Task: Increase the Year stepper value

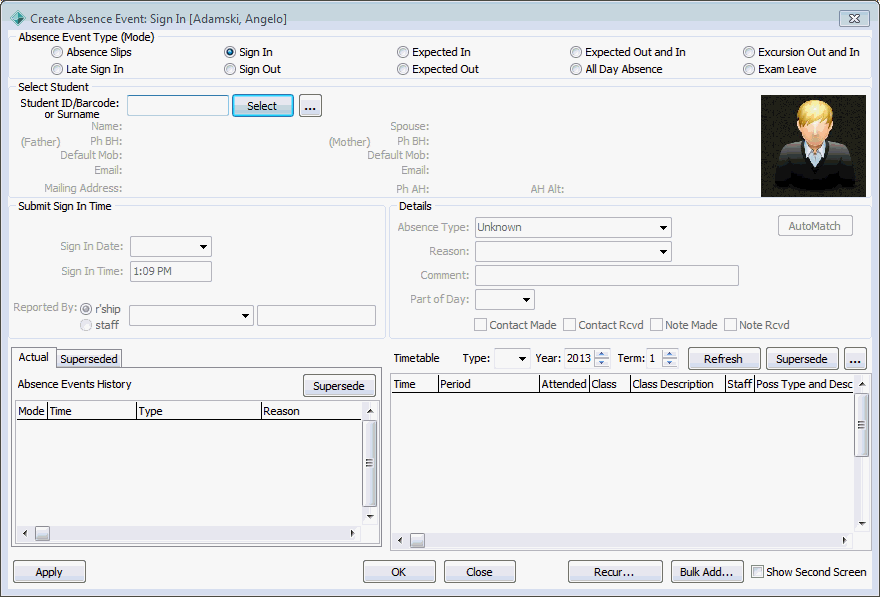Action: 602,354
